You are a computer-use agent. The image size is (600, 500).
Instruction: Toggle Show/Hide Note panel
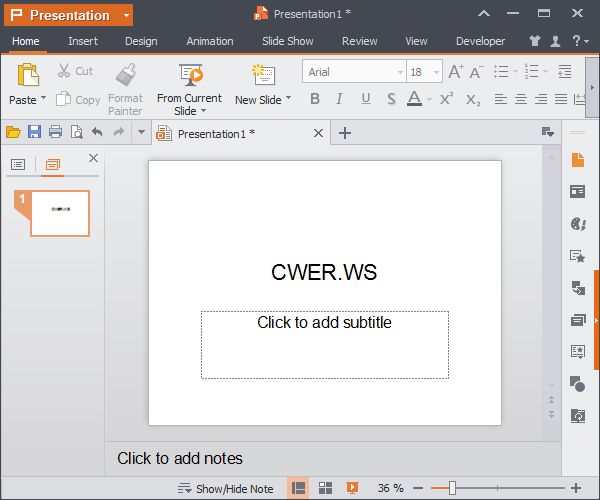[225, 488]
